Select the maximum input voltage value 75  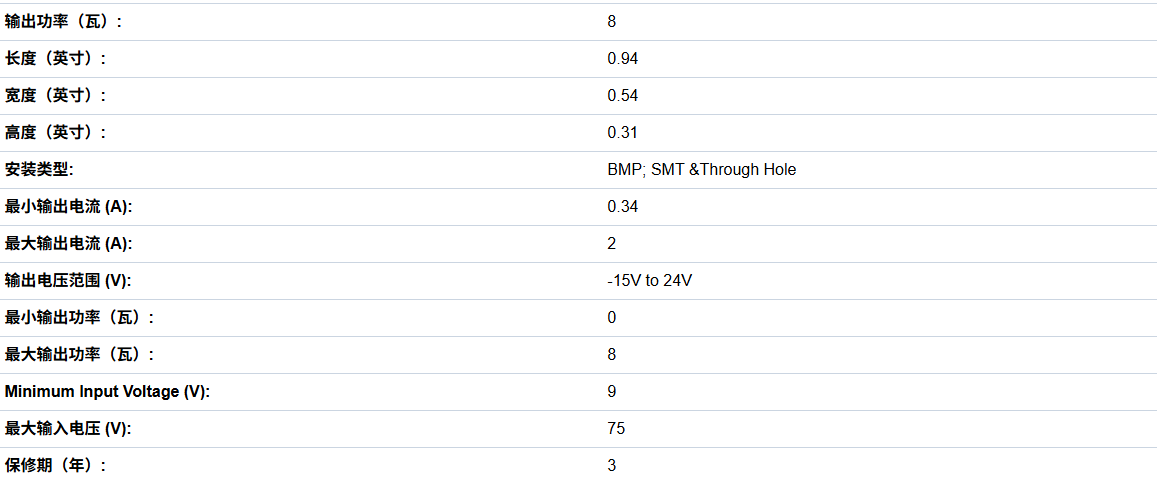616,428
